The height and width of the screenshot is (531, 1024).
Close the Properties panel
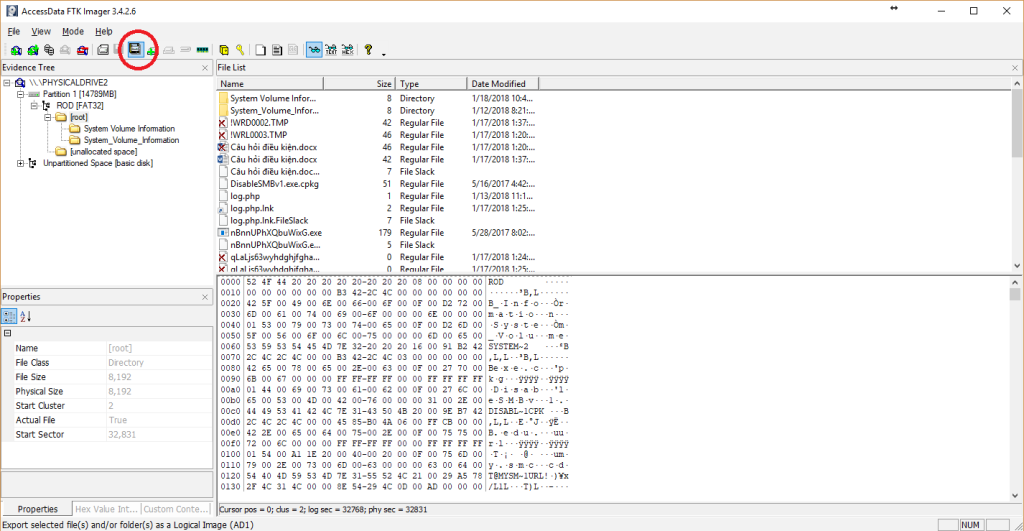205,297
